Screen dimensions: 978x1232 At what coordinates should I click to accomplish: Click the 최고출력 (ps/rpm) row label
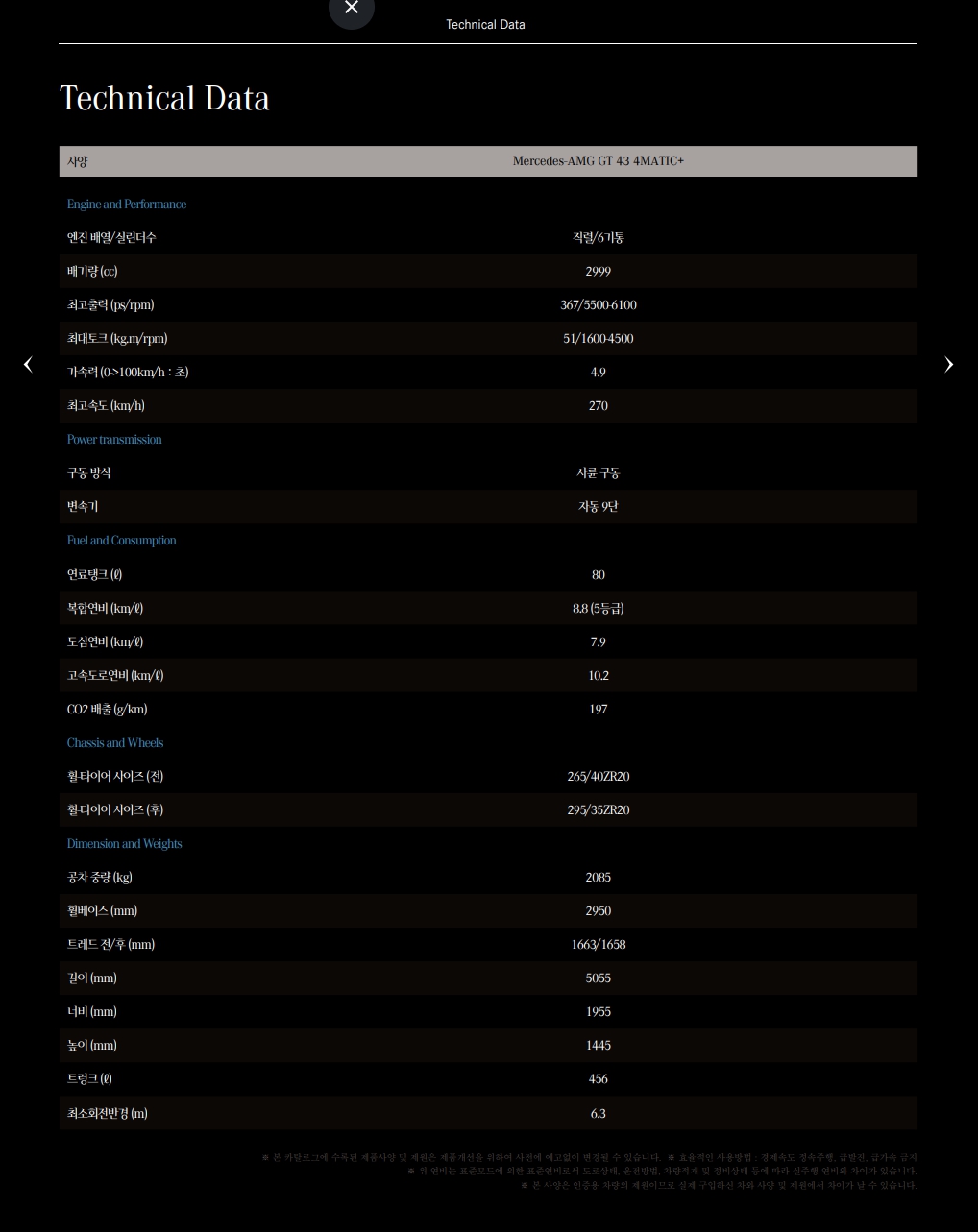point(110,305)
